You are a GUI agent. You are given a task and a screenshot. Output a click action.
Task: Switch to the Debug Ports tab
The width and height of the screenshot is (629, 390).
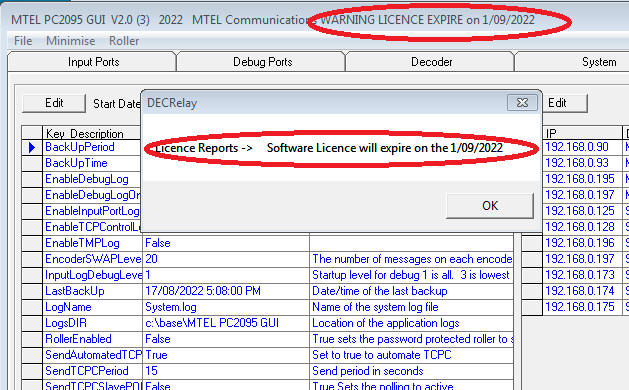click(262, 62)
